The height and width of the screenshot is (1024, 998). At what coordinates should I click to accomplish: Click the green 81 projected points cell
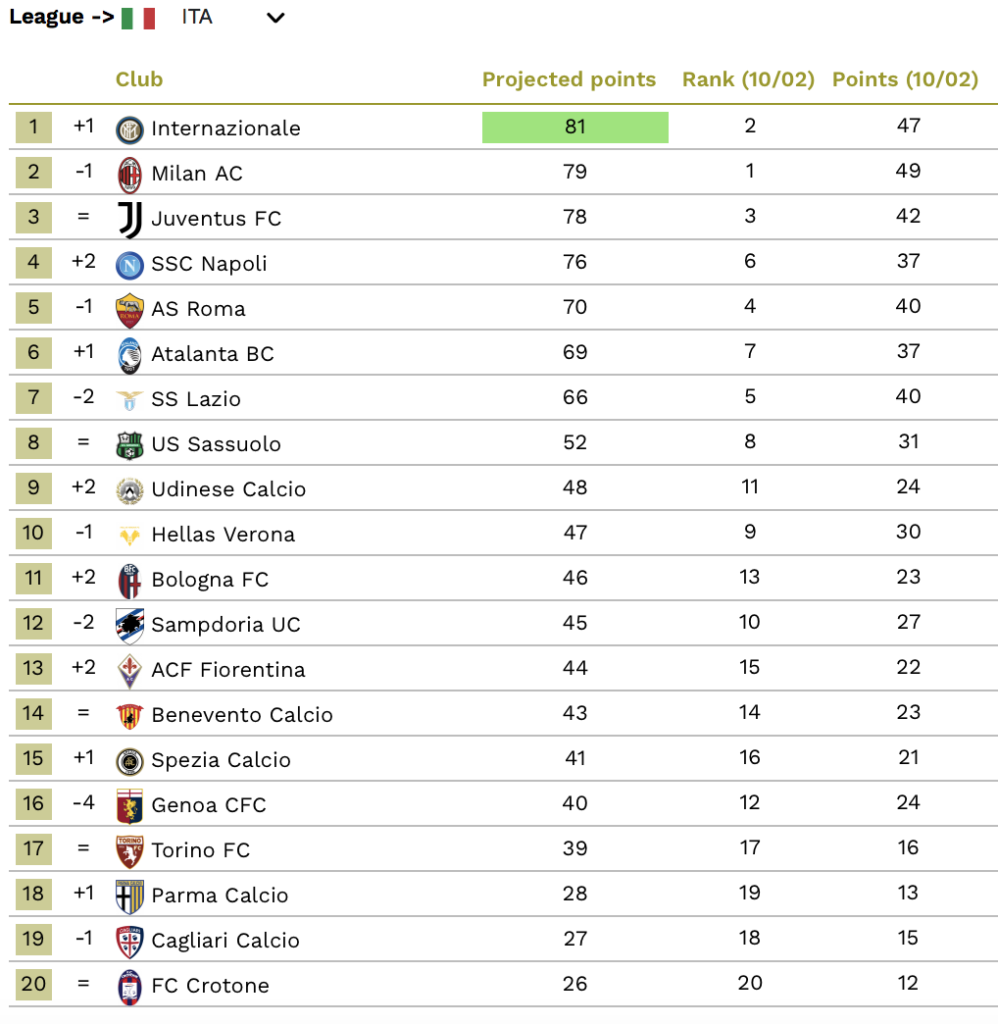[575, 127]
